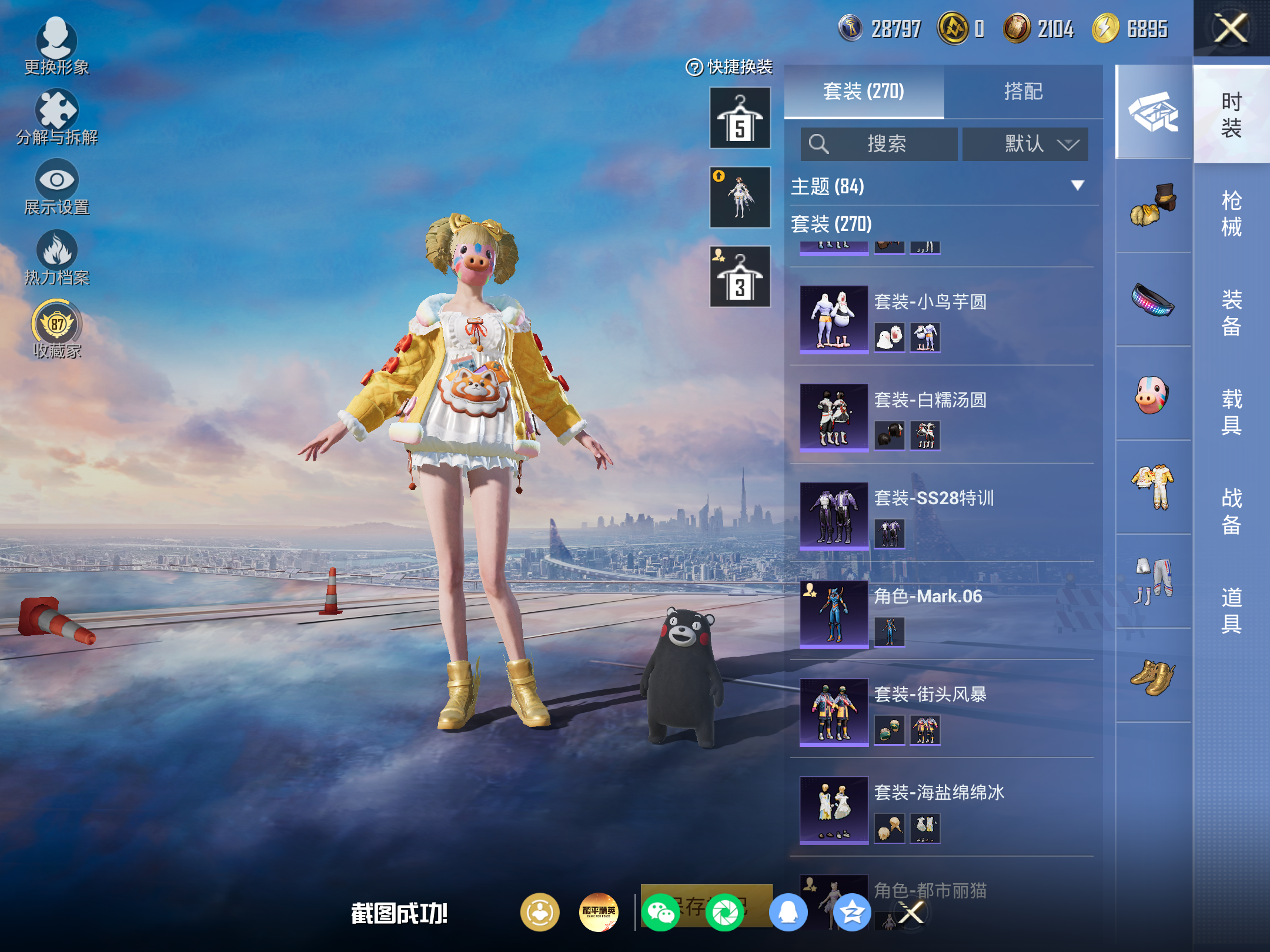Click the 搜索 search field
The image size is (1270, 952).
[x=878, y=144]
